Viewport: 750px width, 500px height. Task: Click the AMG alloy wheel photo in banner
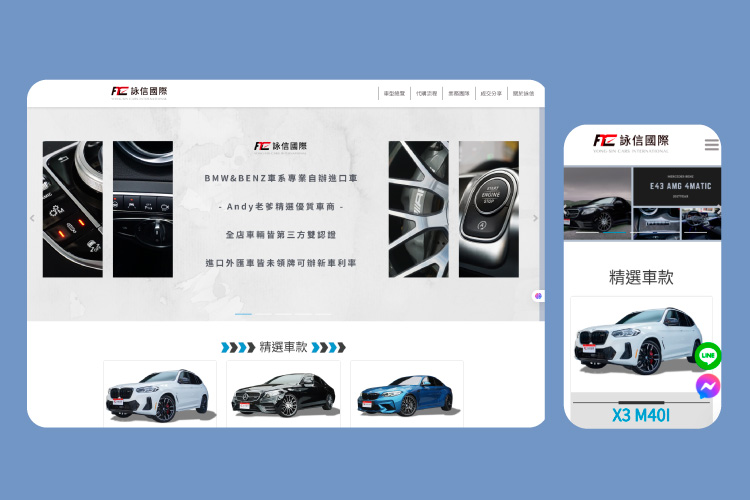click(x=419, y=209)
